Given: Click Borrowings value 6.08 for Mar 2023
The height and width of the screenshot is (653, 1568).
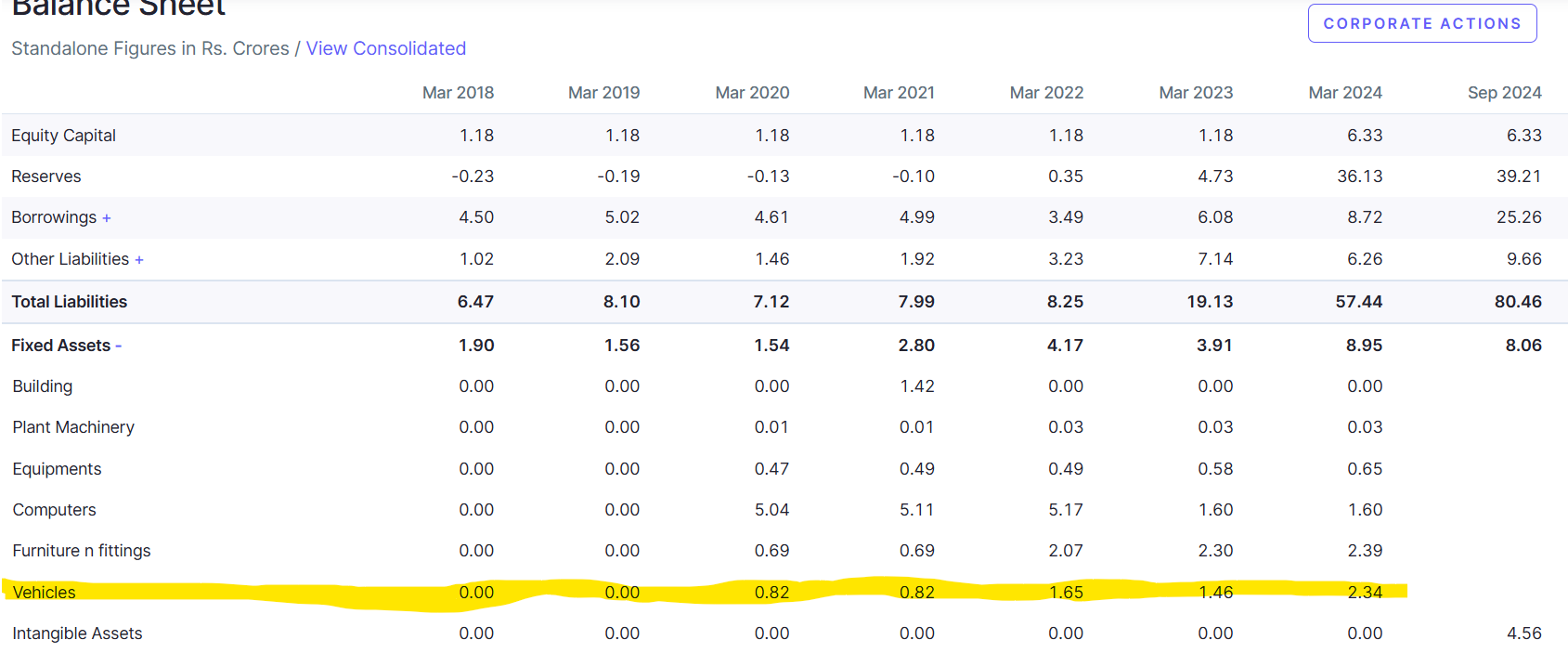Looking at the screenshot, I should (1215, 217).
